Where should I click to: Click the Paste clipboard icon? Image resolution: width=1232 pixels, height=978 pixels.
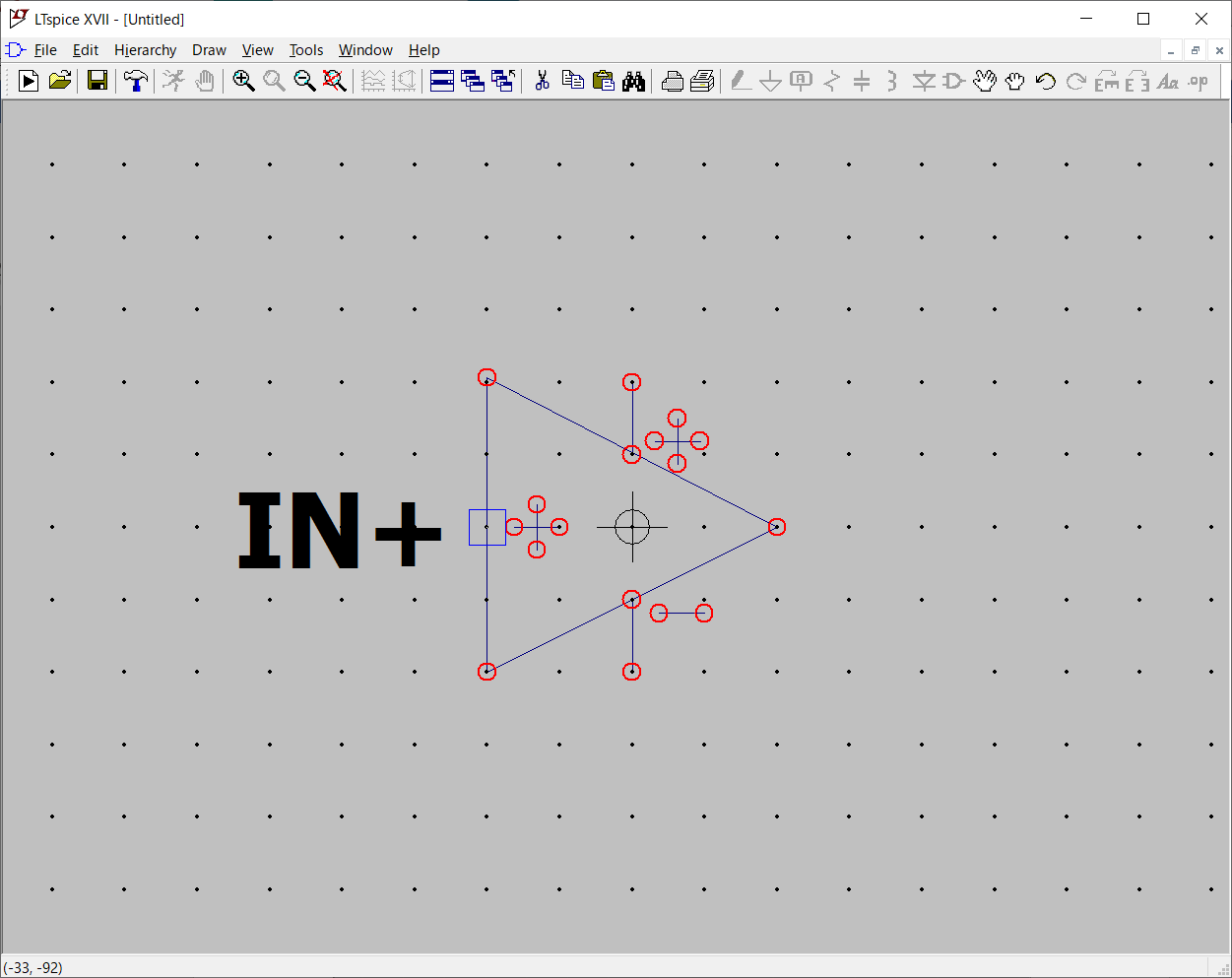[x=603, y=81]
